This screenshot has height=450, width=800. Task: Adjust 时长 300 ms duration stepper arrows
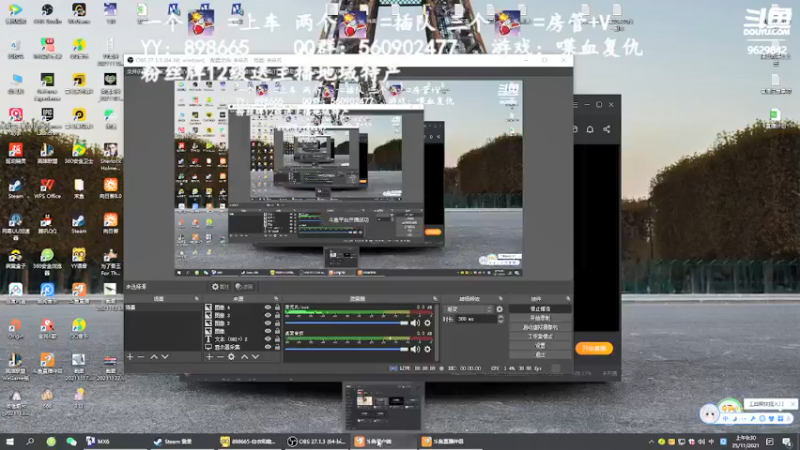(x=501, y=319)
